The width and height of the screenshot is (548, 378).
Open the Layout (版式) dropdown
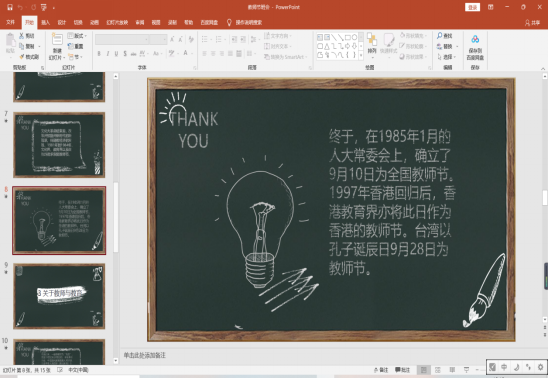77,36
